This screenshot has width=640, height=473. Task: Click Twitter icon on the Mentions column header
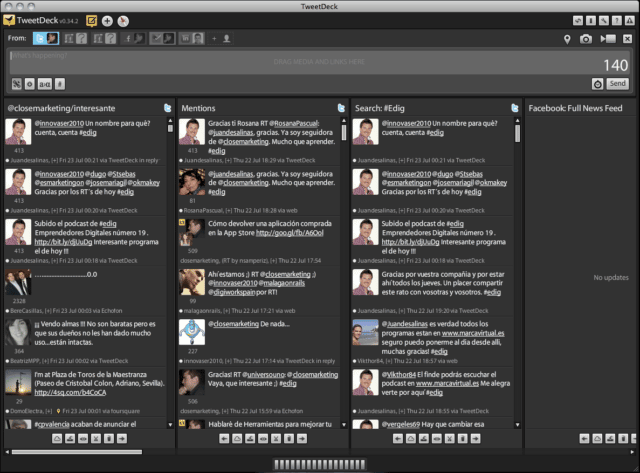tap(341, 108)
